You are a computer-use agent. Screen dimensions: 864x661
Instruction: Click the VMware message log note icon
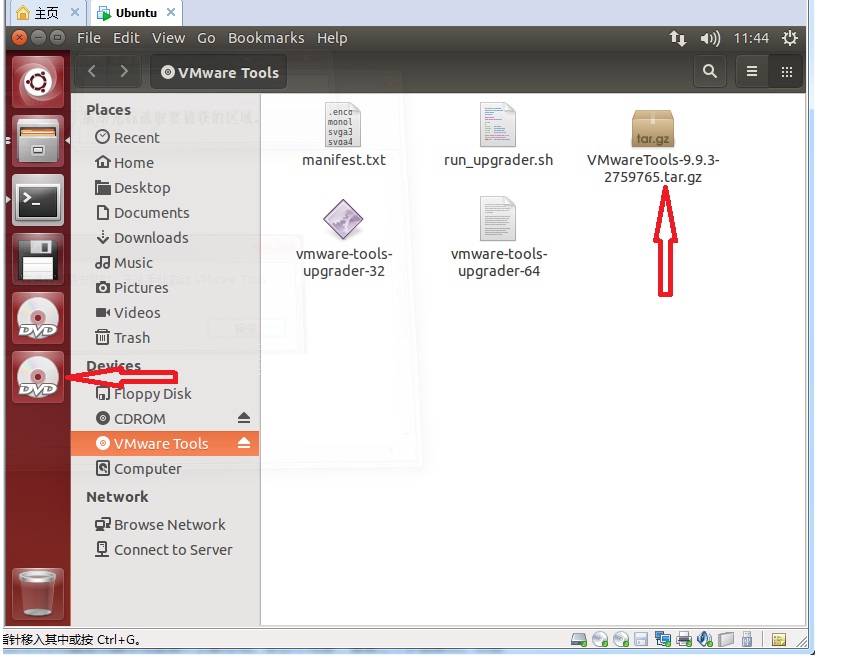coord(779,640)
